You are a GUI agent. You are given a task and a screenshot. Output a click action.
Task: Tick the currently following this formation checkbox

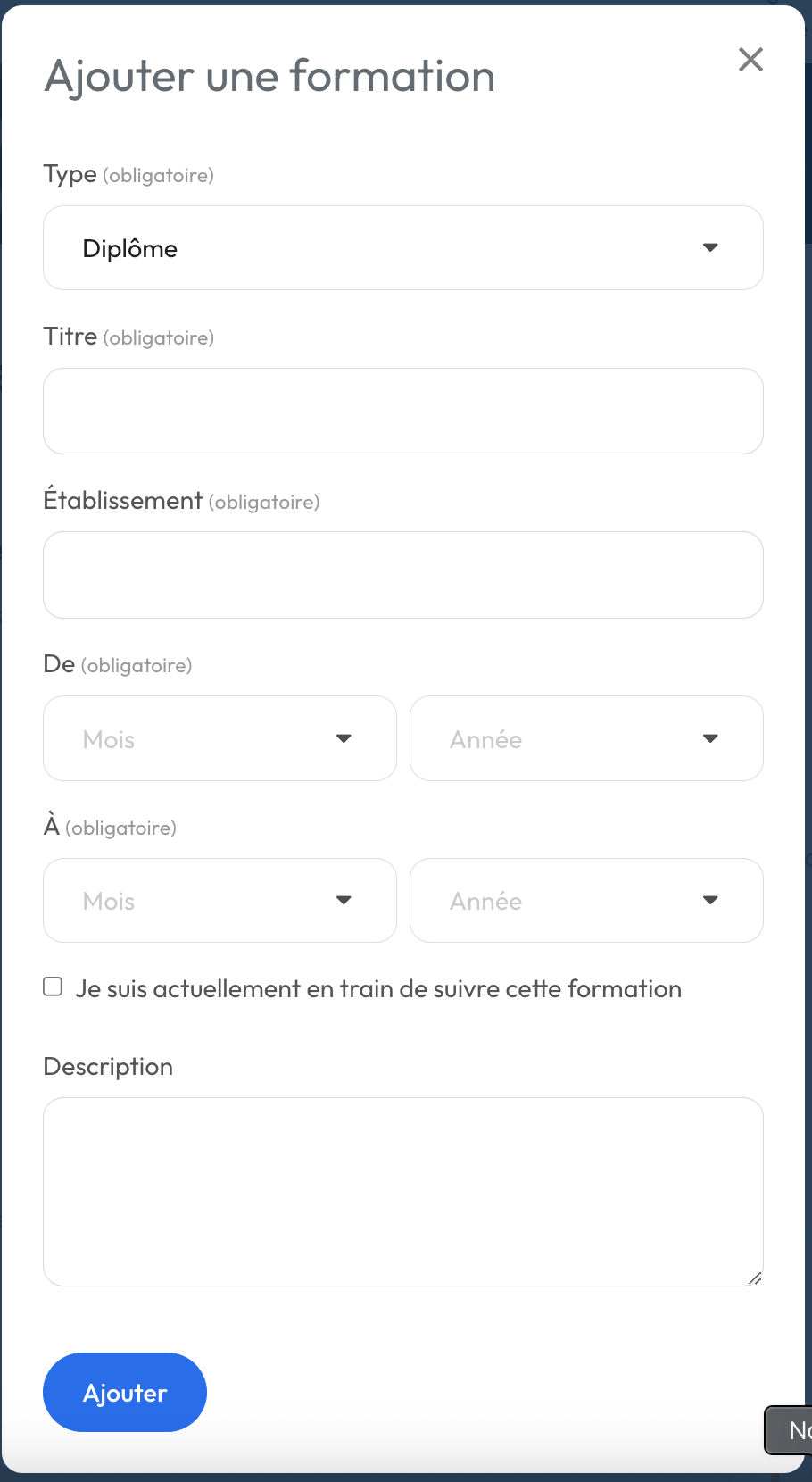(54, 987)
